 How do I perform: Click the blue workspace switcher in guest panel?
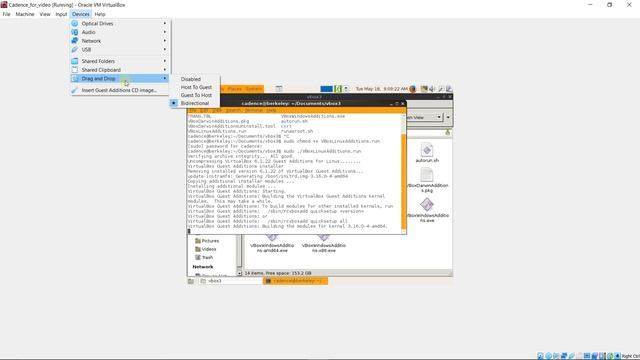pos(327,89)
